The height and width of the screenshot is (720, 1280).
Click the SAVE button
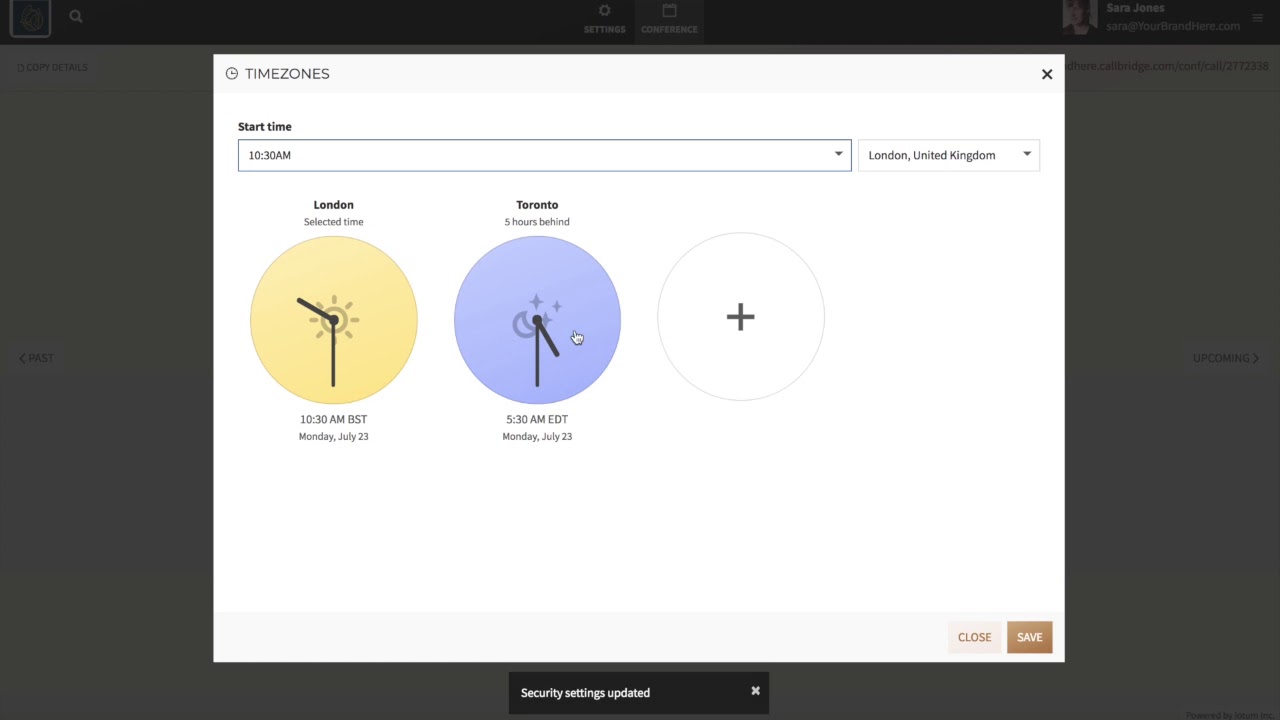(x=1029, y=637)
